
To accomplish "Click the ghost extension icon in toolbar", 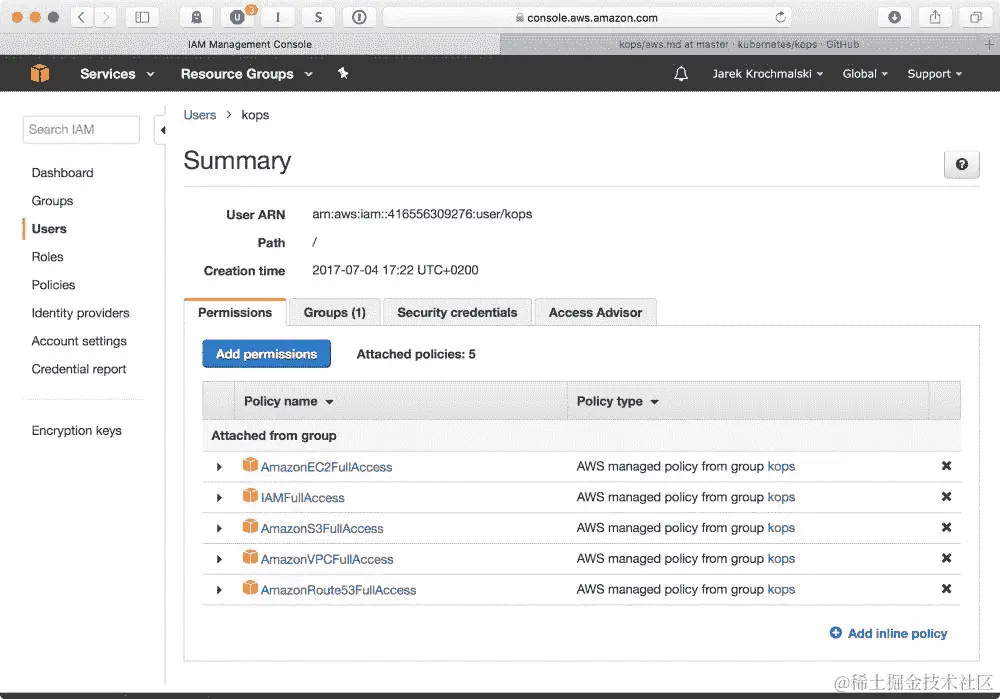I will (x=196, y=17).
